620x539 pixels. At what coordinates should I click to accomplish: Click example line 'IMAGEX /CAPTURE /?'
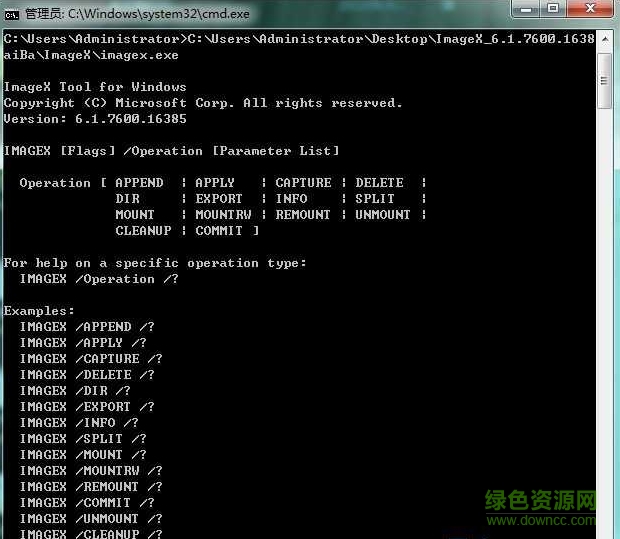[91, 359]
